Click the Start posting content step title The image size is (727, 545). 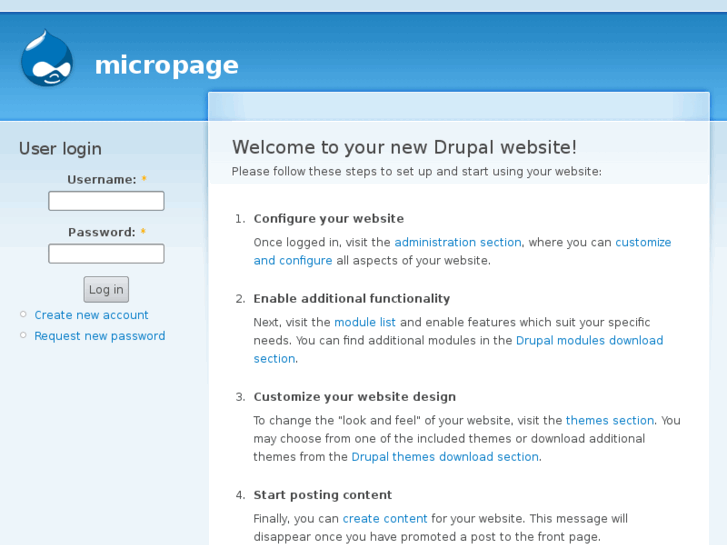coord(323,495)
